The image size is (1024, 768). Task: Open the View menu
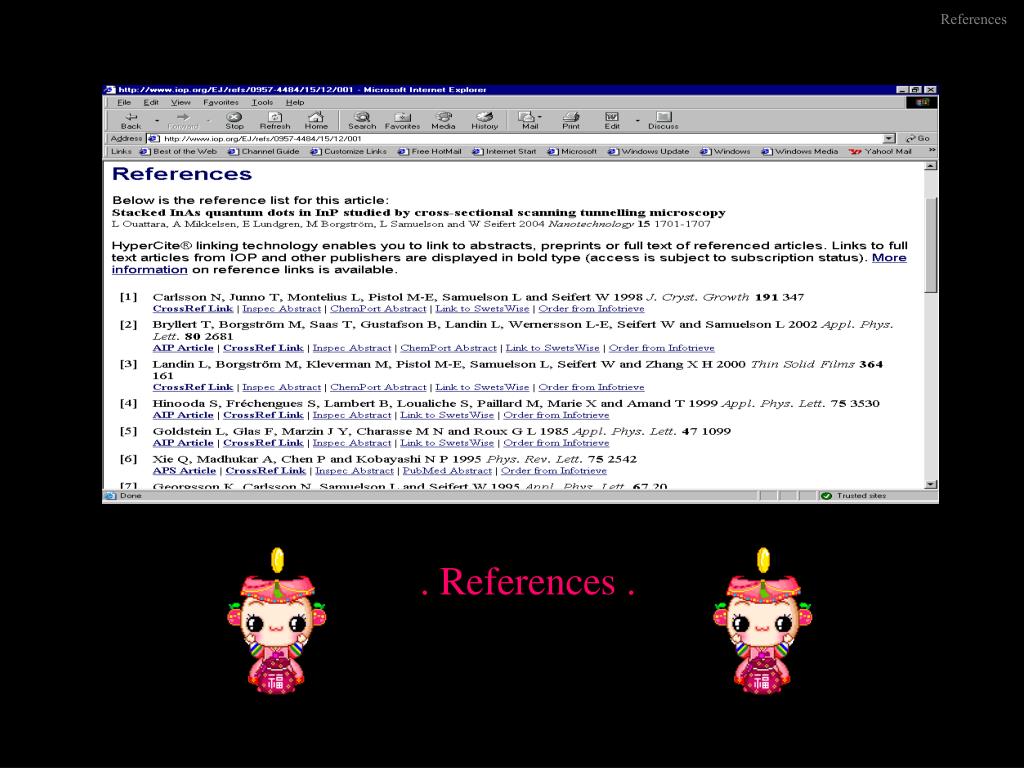click(x=181, y=103)
